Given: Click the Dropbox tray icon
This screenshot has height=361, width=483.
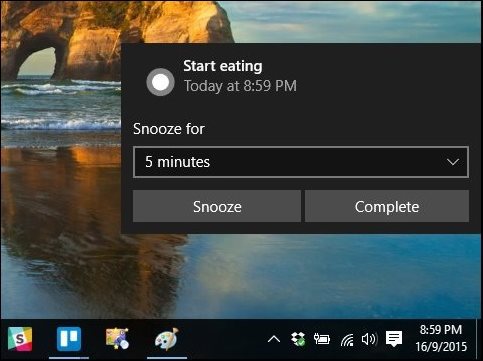Looking at the screenshot, I should pyautogui.click(x=298, y=339).
